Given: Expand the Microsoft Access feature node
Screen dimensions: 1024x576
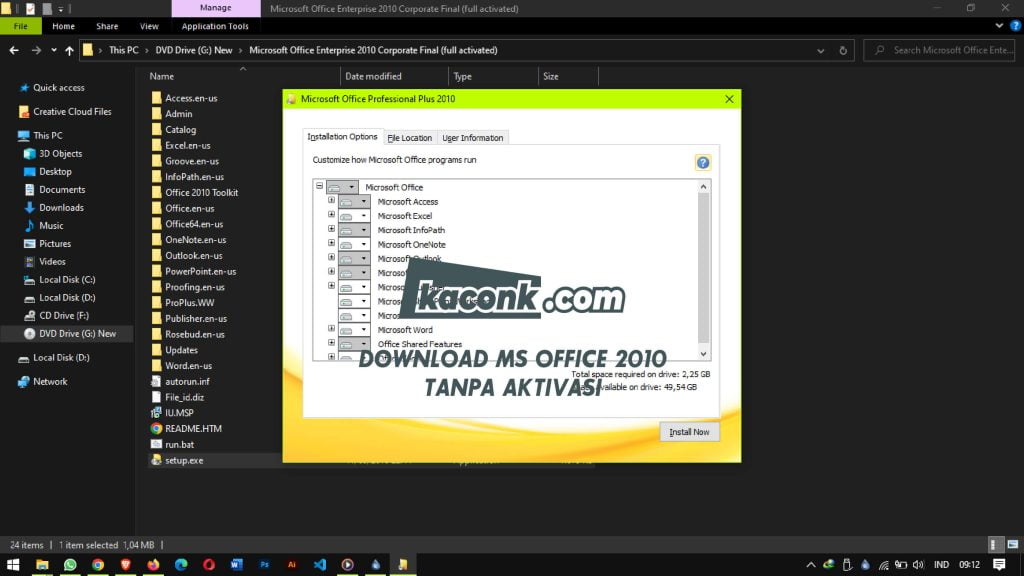Looking at the screenshot, I should [331, 200].
